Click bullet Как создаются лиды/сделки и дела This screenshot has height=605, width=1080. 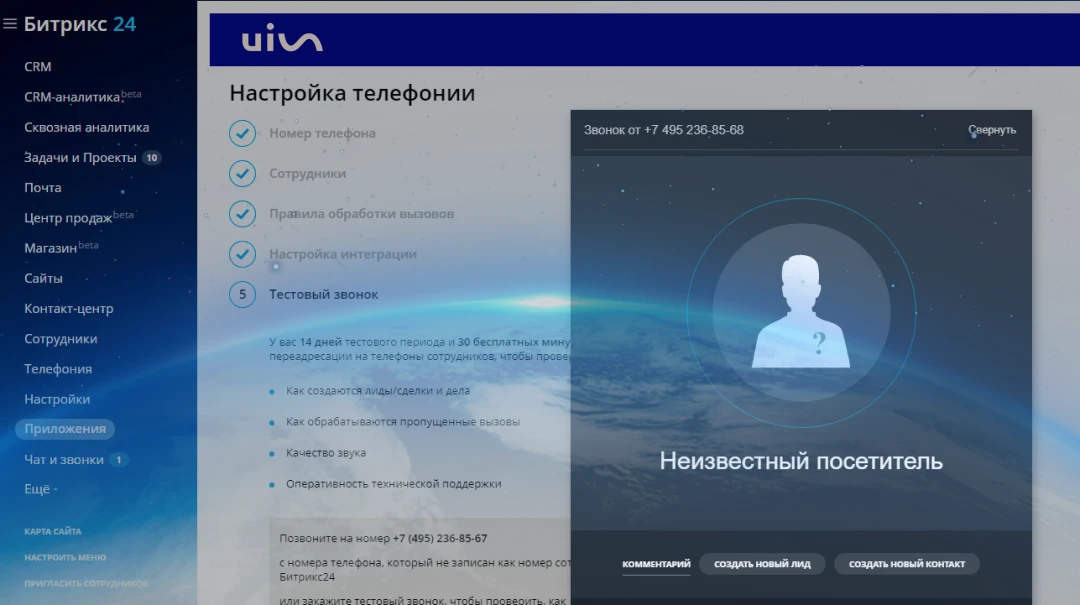point(377,391)
